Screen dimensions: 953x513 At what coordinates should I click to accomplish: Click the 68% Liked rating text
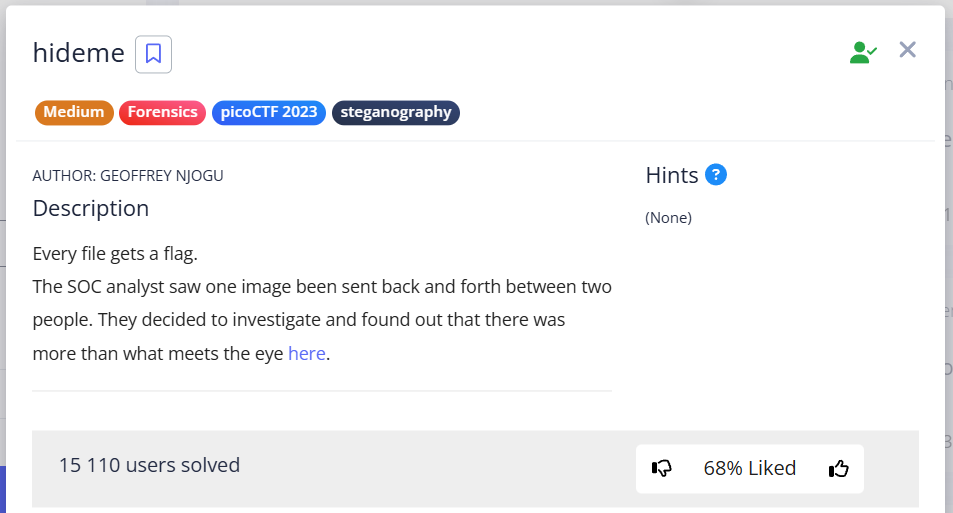[x=749, y=468]
